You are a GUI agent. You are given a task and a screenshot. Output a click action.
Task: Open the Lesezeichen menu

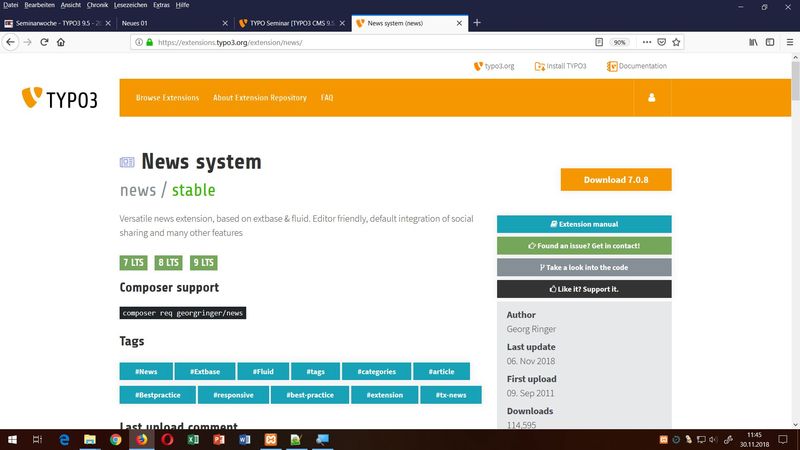coord(130,5)
